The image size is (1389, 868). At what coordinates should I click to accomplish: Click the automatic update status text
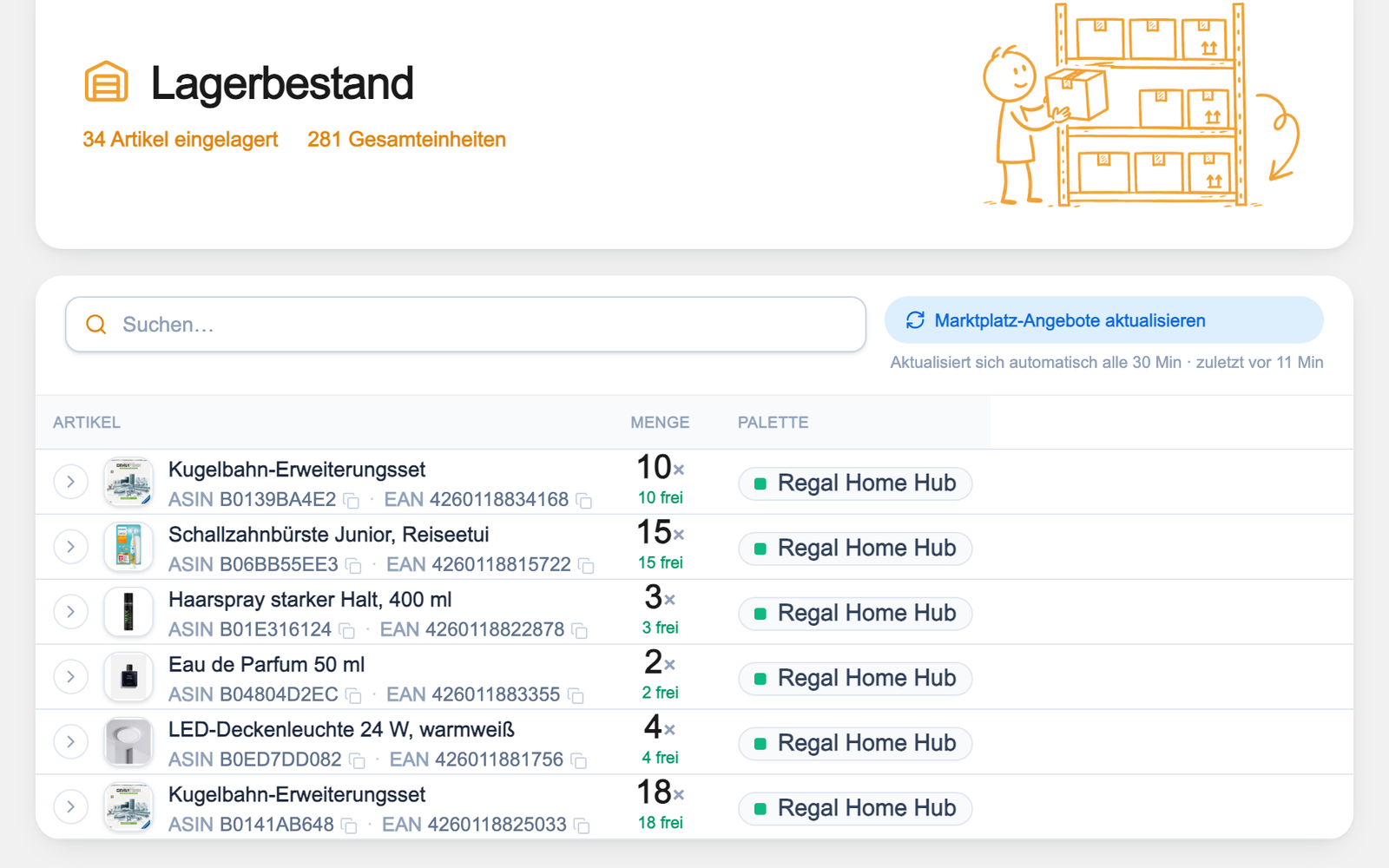point(1107,363)
